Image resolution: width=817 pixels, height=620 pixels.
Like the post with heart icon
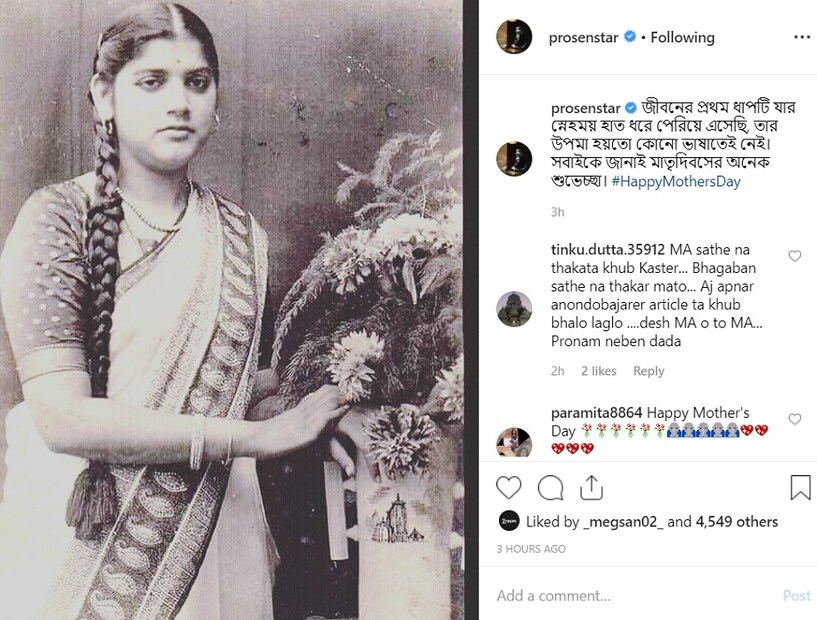tap(509, 488)
